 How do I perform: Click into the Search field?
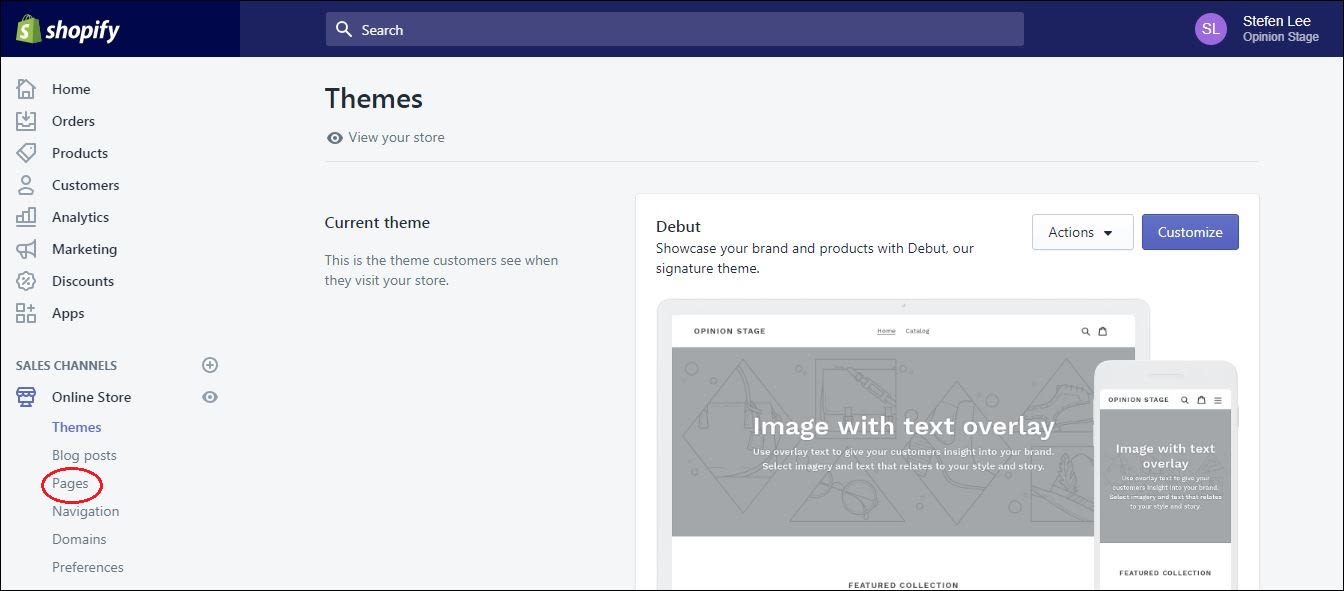point(675,29)
